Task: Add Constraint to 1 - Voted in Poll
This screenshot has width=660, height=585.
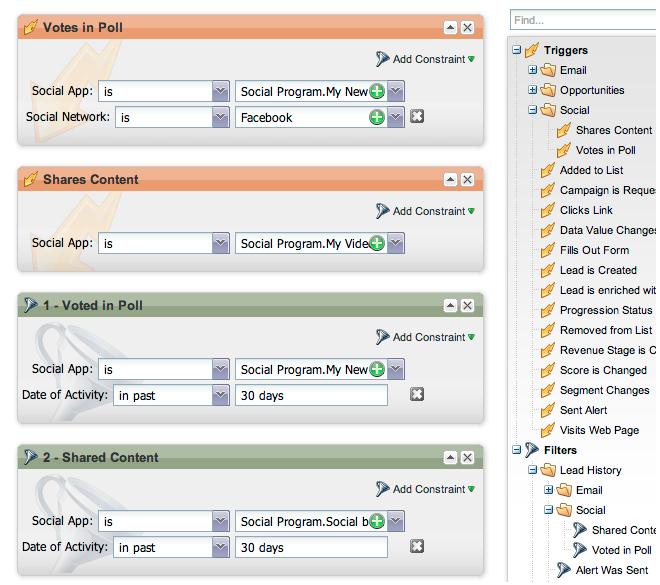Action: (427, 337)
